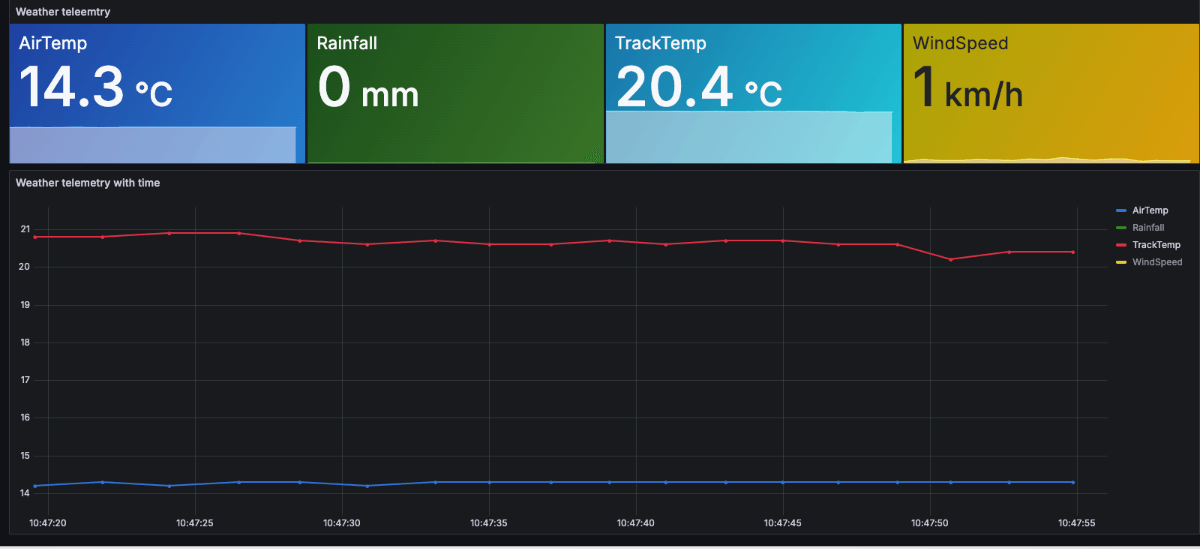Screen dimensions: 1200x549
Task: Click the 17 y-axis label
Action: (x=25, y=380)
